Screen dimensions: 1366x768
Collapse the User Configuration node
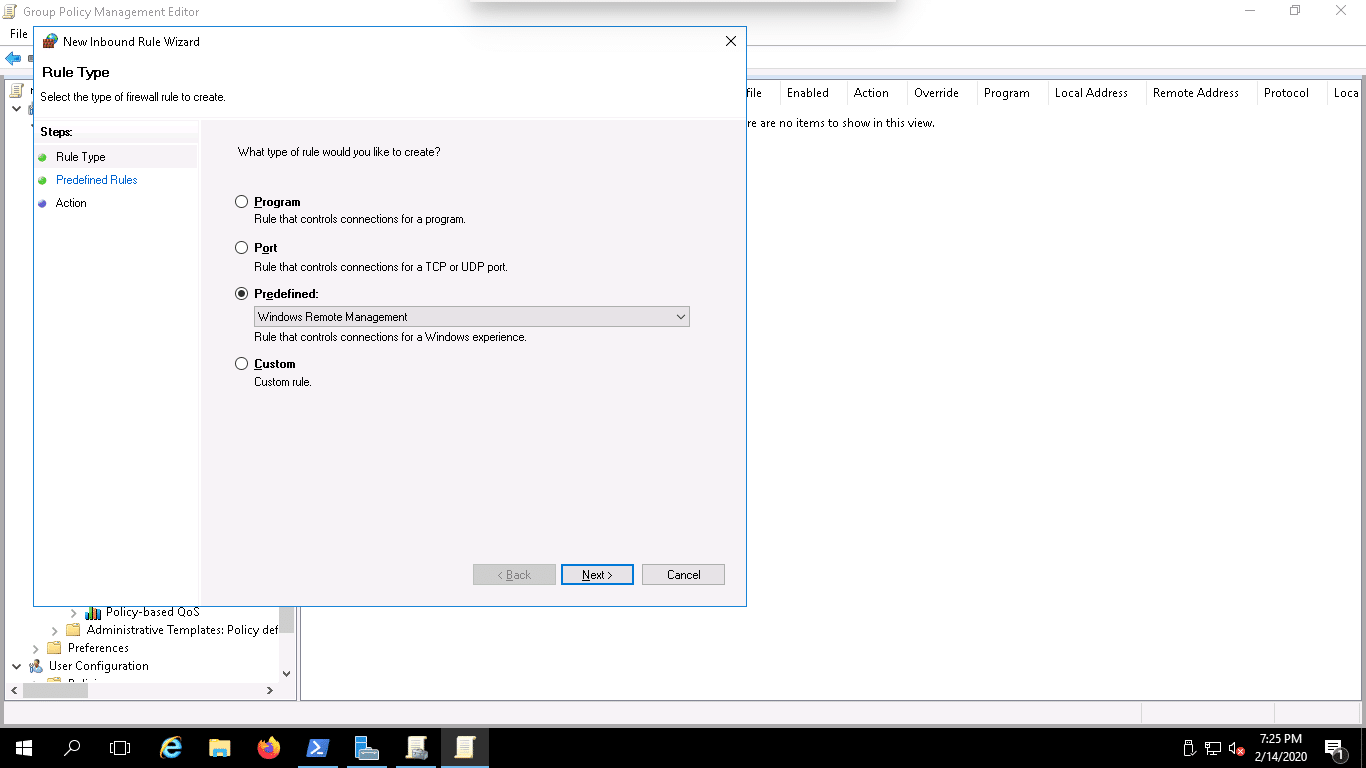[17, 666]
